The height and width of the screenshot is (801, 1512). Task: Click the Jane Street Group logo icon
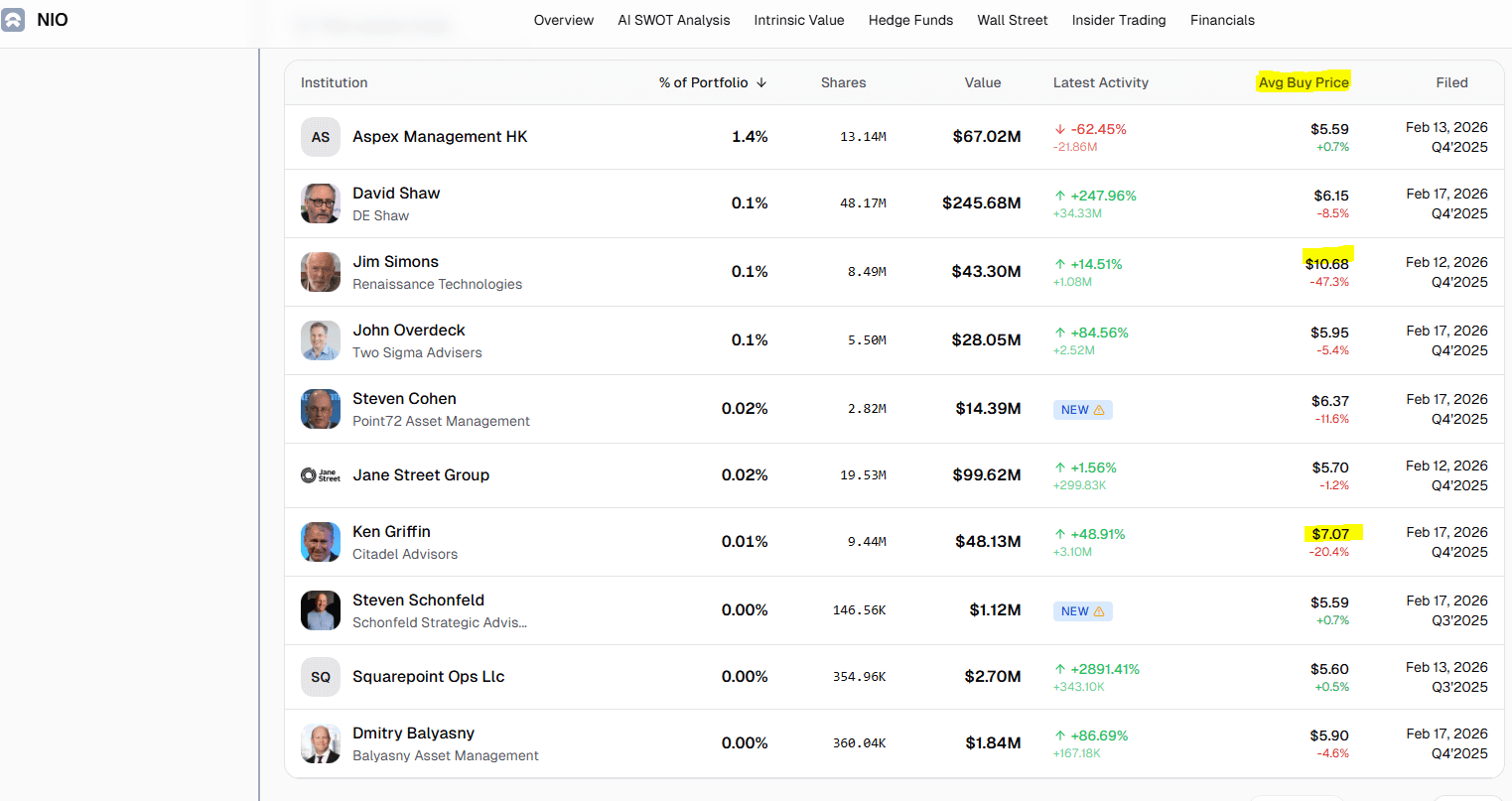click(321, 475)
